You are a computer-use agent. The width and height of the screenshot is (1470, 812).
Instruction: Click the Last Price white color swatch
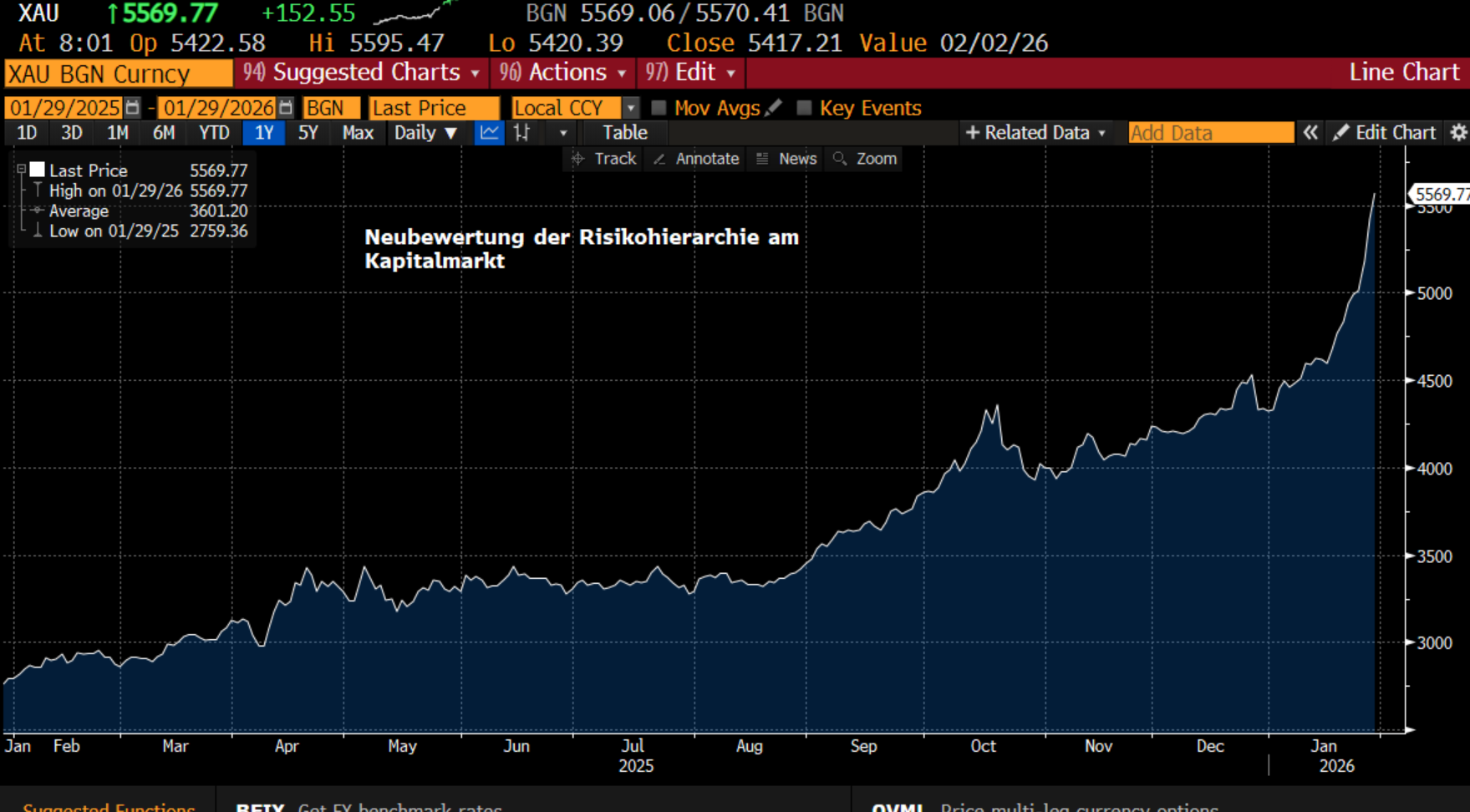tap(38, 170)
